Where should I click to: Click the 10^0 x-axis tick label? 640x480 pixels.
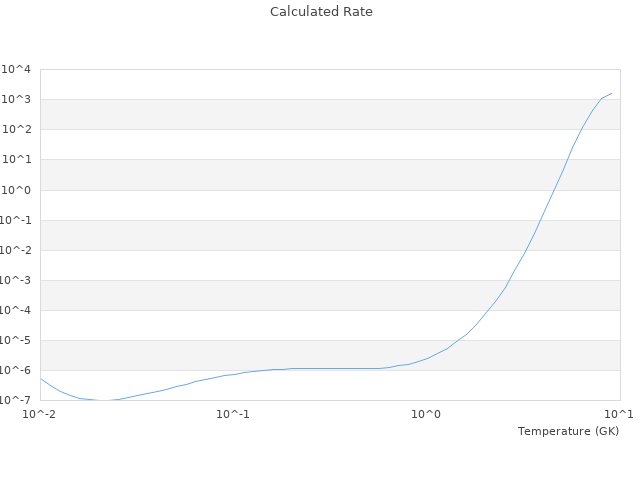pyautogui.click(x=427, y=413)
